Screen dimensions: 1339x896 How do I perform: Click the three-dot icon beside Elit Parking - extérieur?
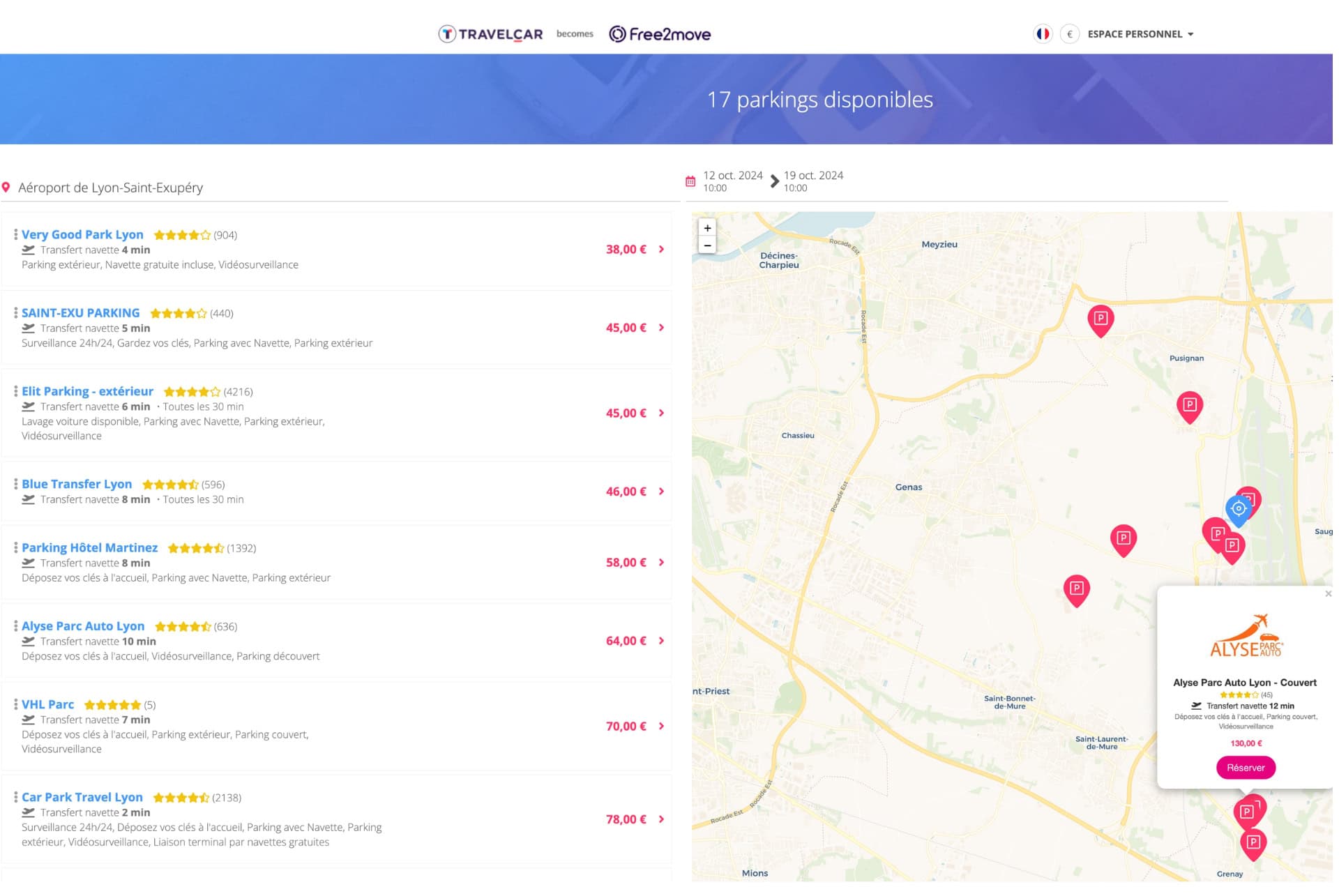[15, 391]
